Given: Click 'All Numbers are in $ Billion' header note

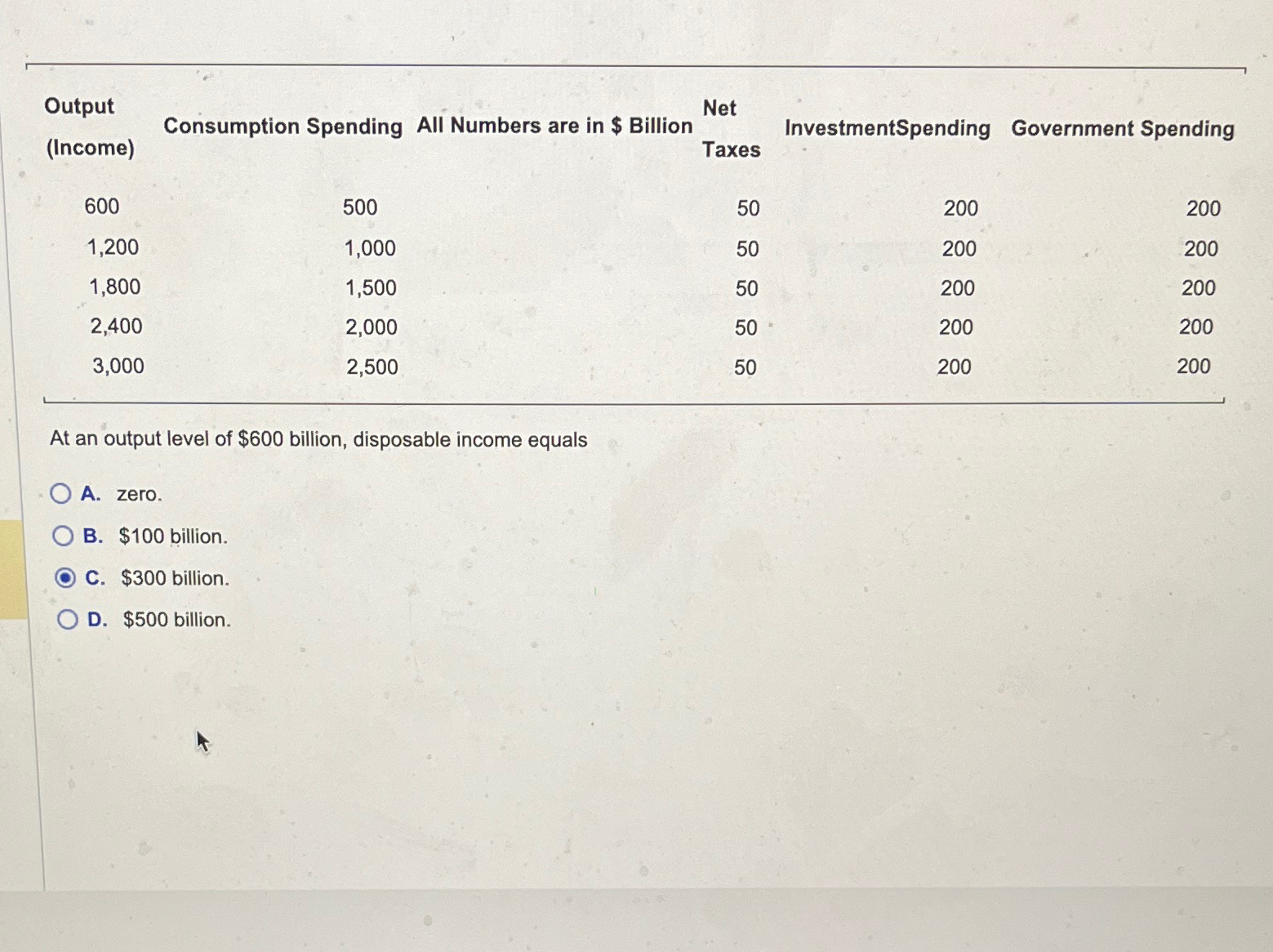Looking at the screenshot, I should [554, 126].
